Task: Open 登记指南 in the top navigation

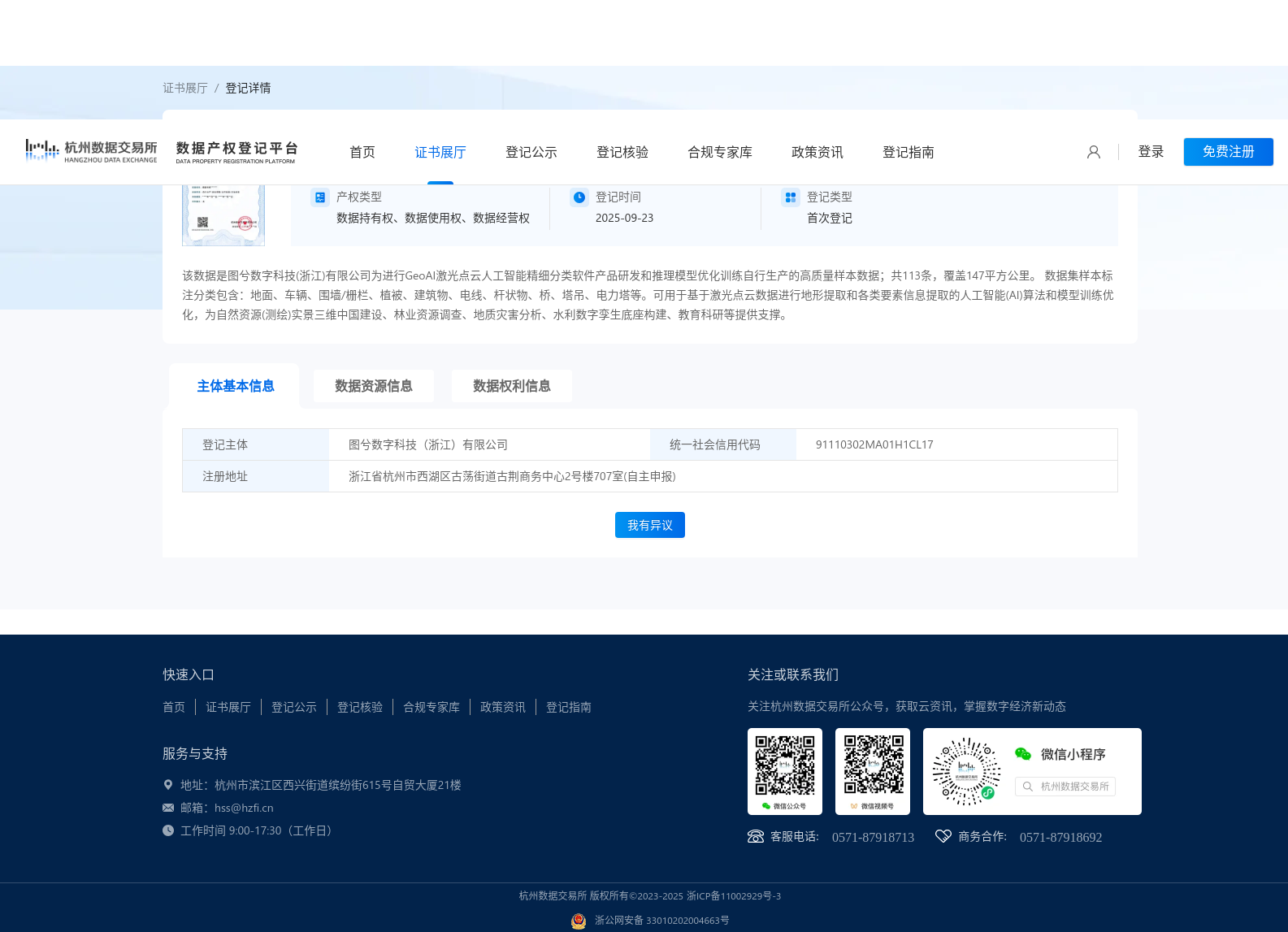Action: [x=909, y=152]
